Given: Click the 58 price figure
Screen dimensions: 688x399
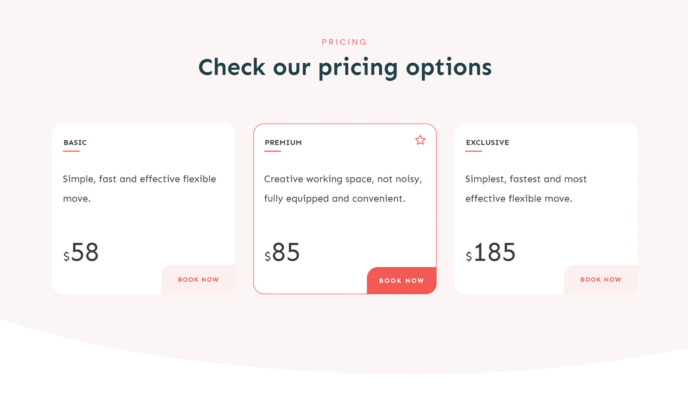Looking at the screenshot, I should (85, 252).
